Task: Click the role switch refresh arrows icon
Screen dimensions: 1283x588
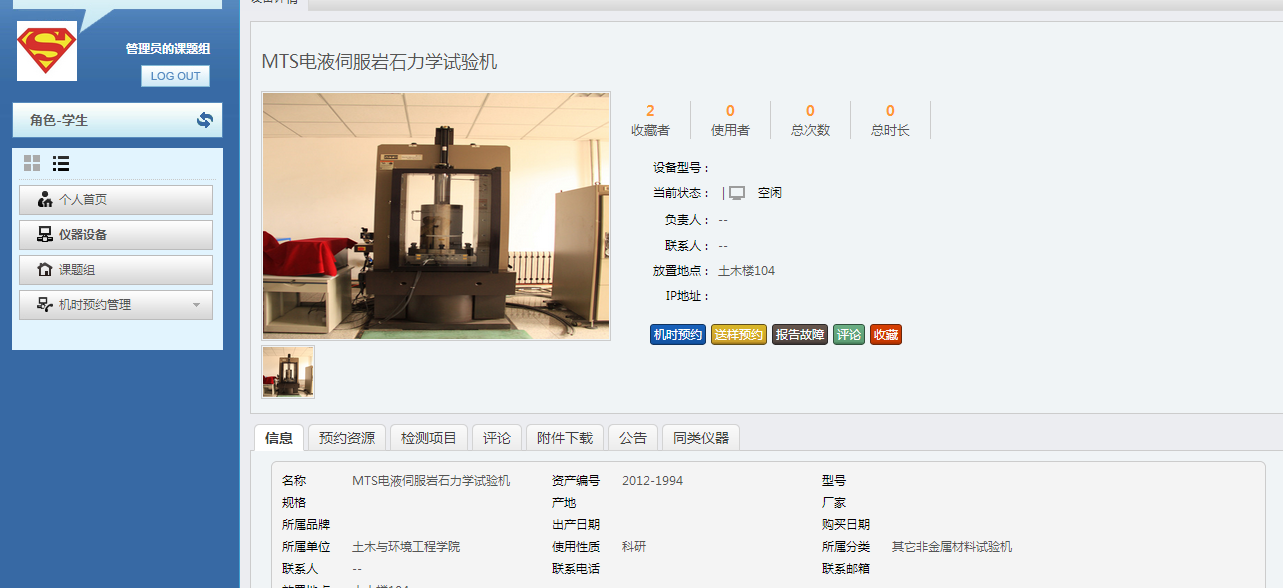Action: [x=205, y=120]
